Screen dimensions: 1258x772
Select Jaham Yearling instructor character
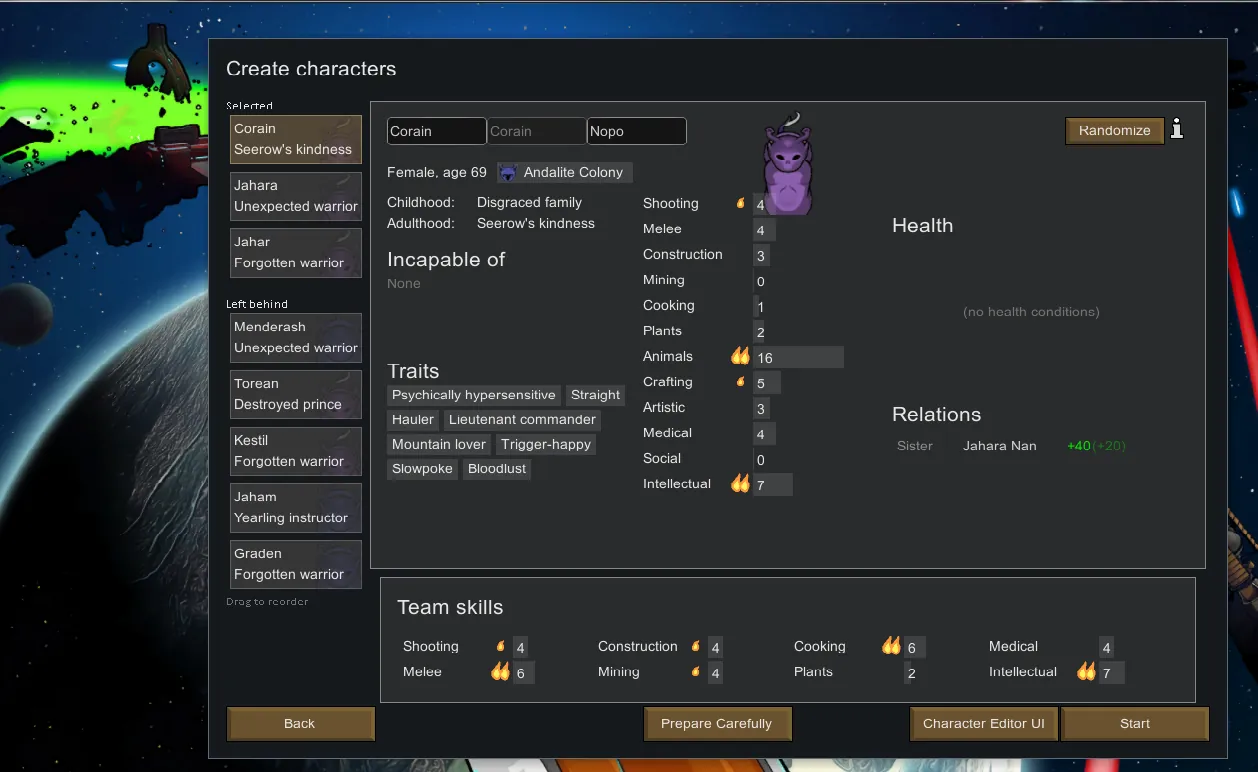pos(295,507)
